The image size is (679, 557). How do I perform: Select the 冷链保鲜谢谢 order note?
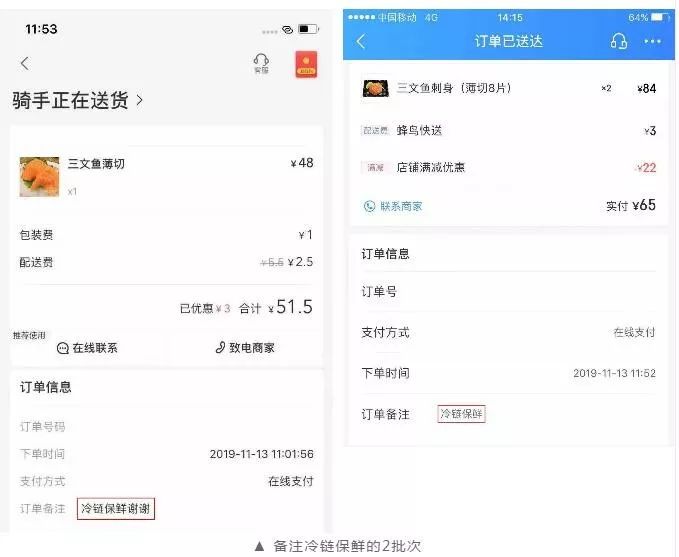pos(116,508)
